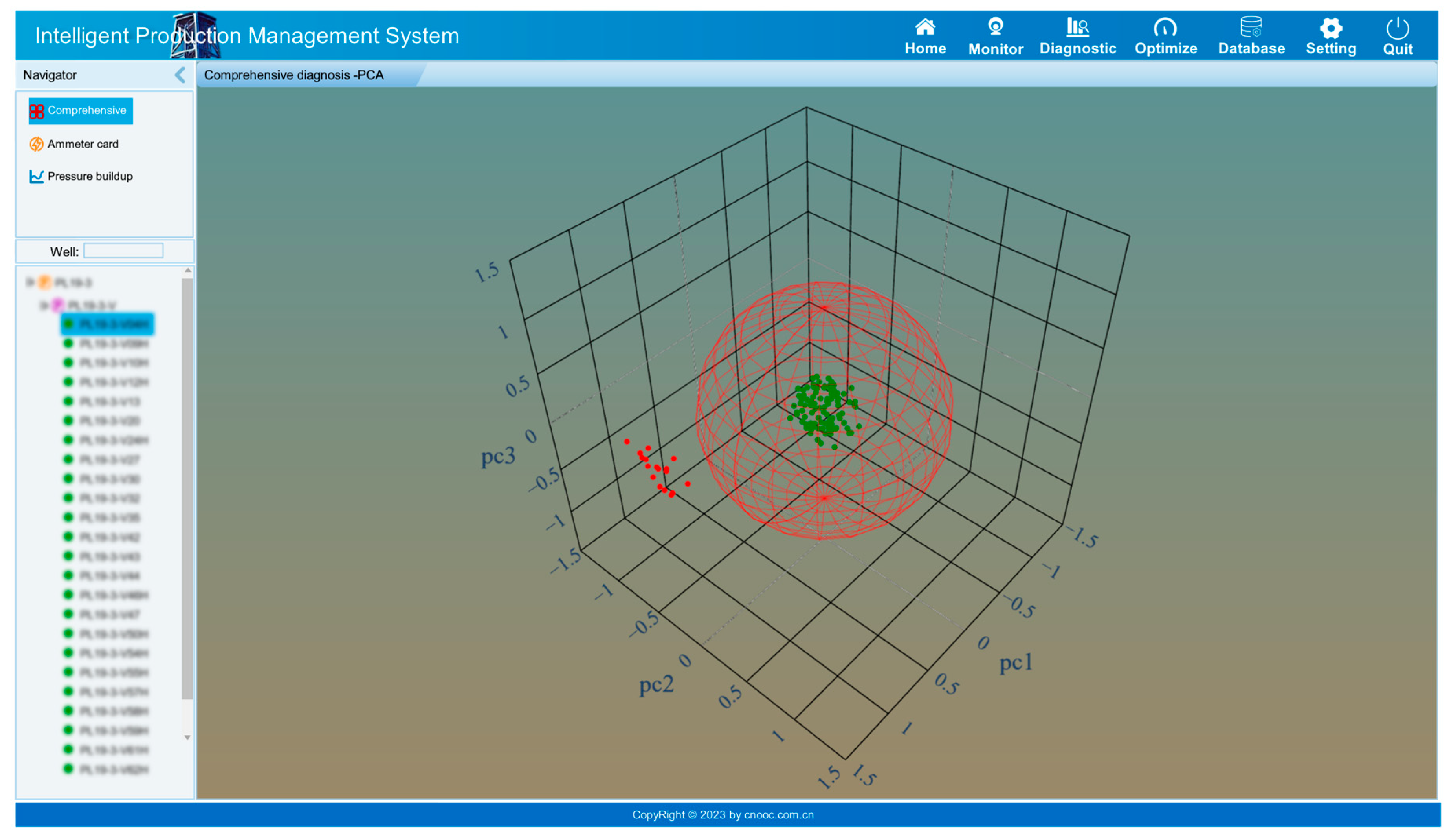Screen dimensions: 1449x840
Task: Select the highlighted first well in tree
Action: 108,324
